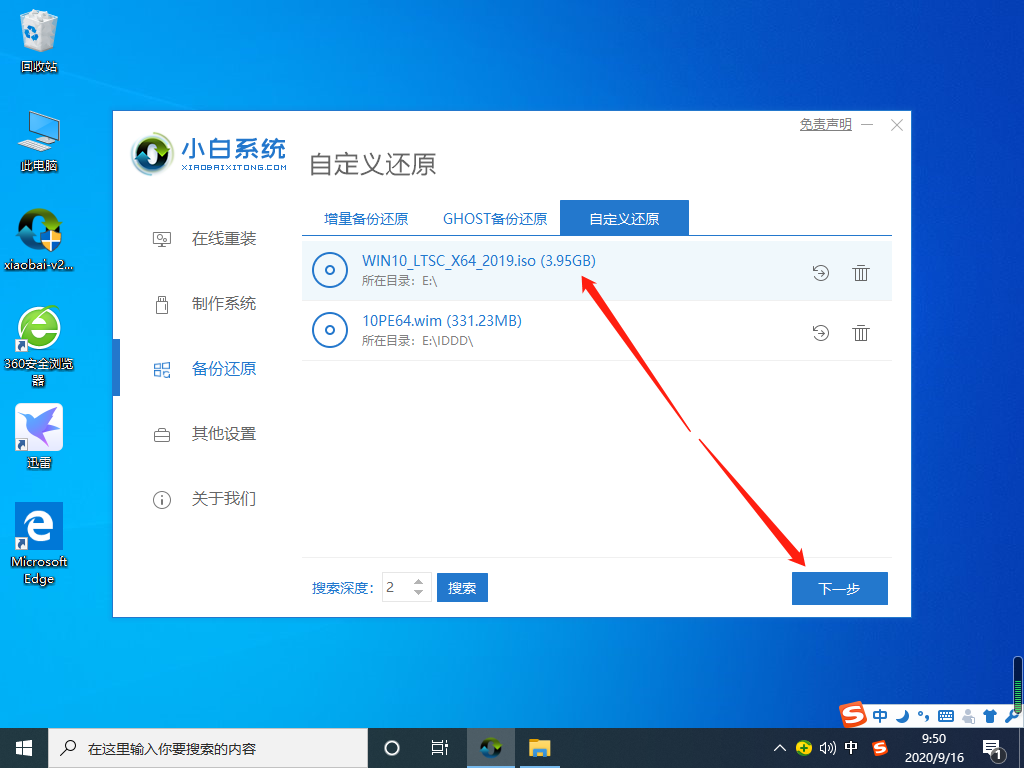Open Sogou soft keyboard icon
This screenshot has width=1024, height=768.
(946, 716)
